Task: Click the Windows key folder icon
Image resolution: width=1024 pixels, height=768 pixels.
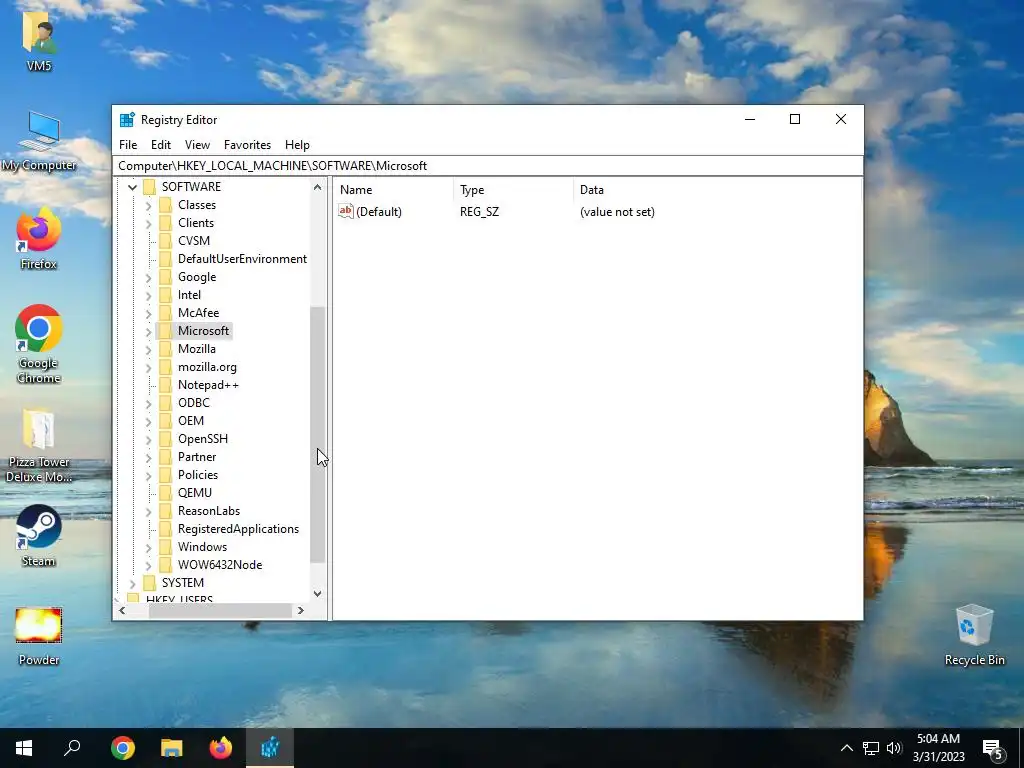Action: (x=165, y=547)
